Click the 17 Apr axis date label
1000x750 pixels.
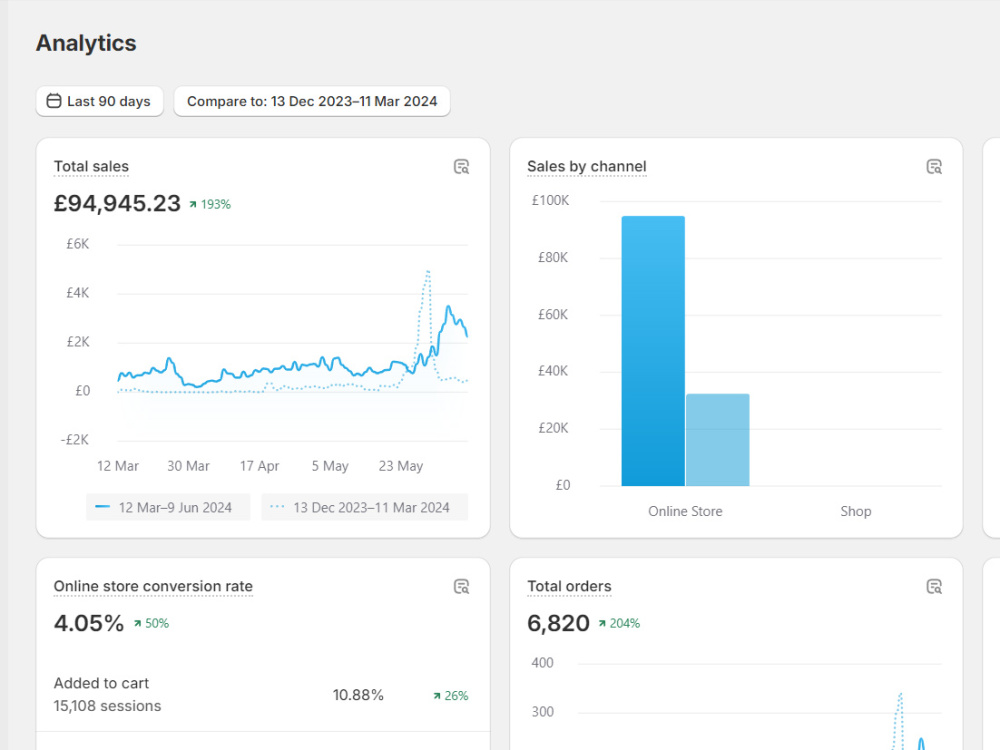point(260,466)
